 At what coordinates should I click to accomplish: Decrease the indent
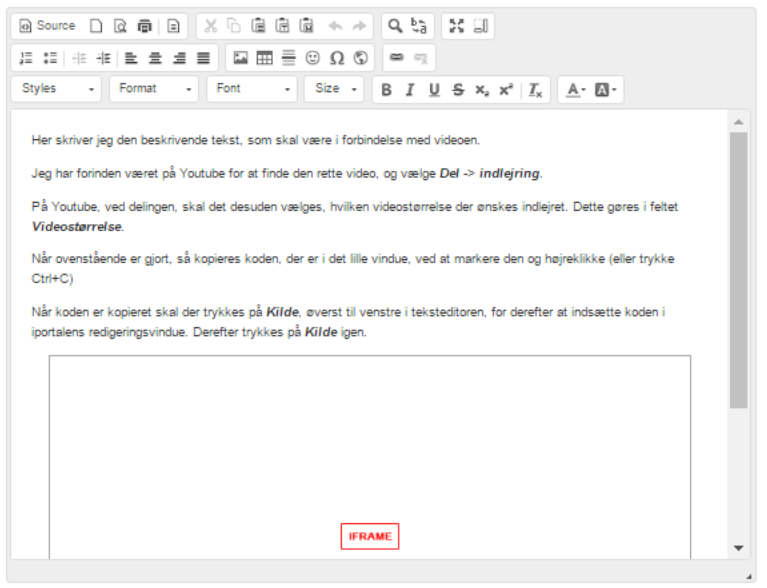coord(79,58)
